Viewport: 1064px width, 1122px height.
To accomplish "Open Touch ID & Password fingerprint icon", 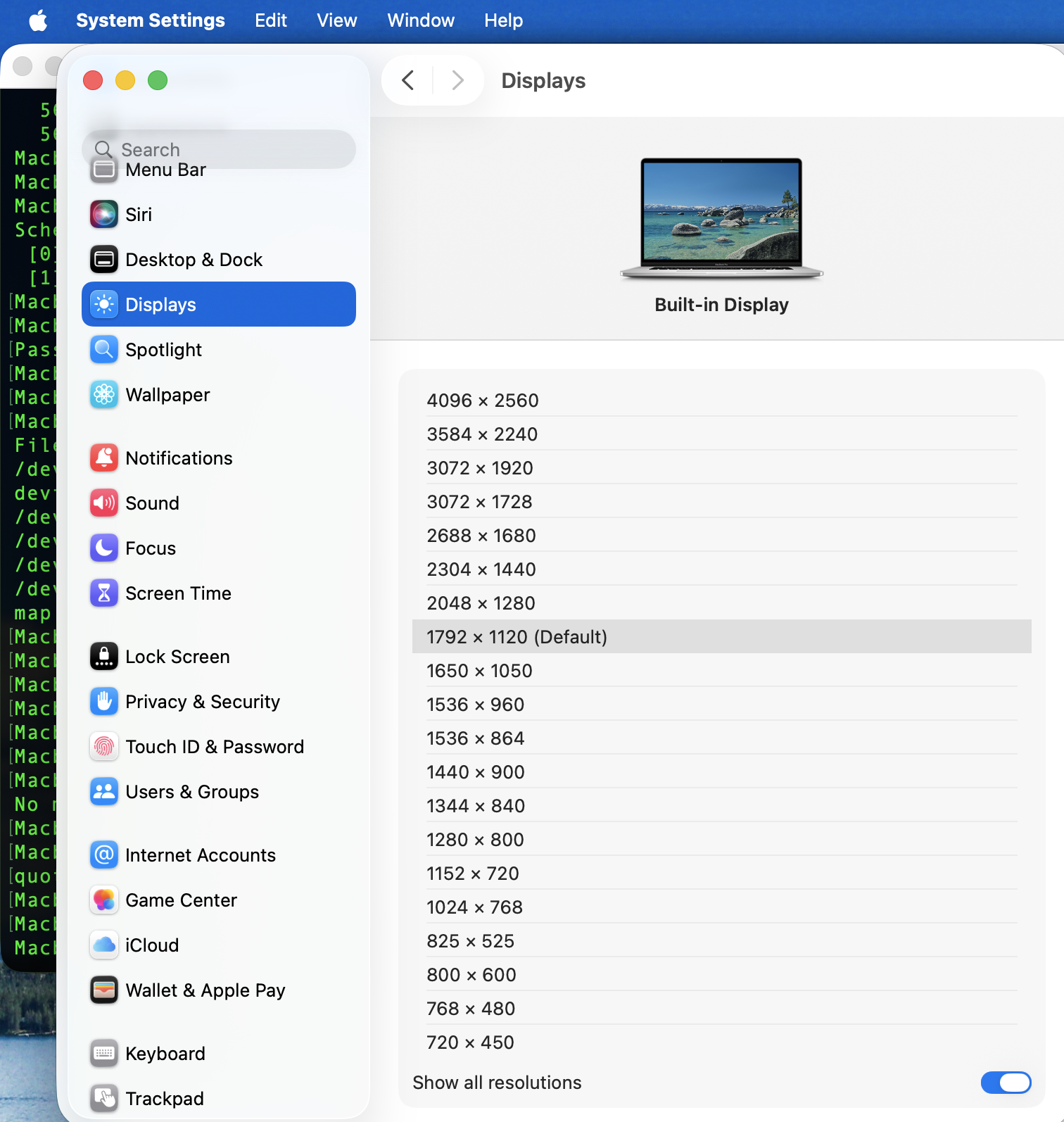I will [104, 746].
